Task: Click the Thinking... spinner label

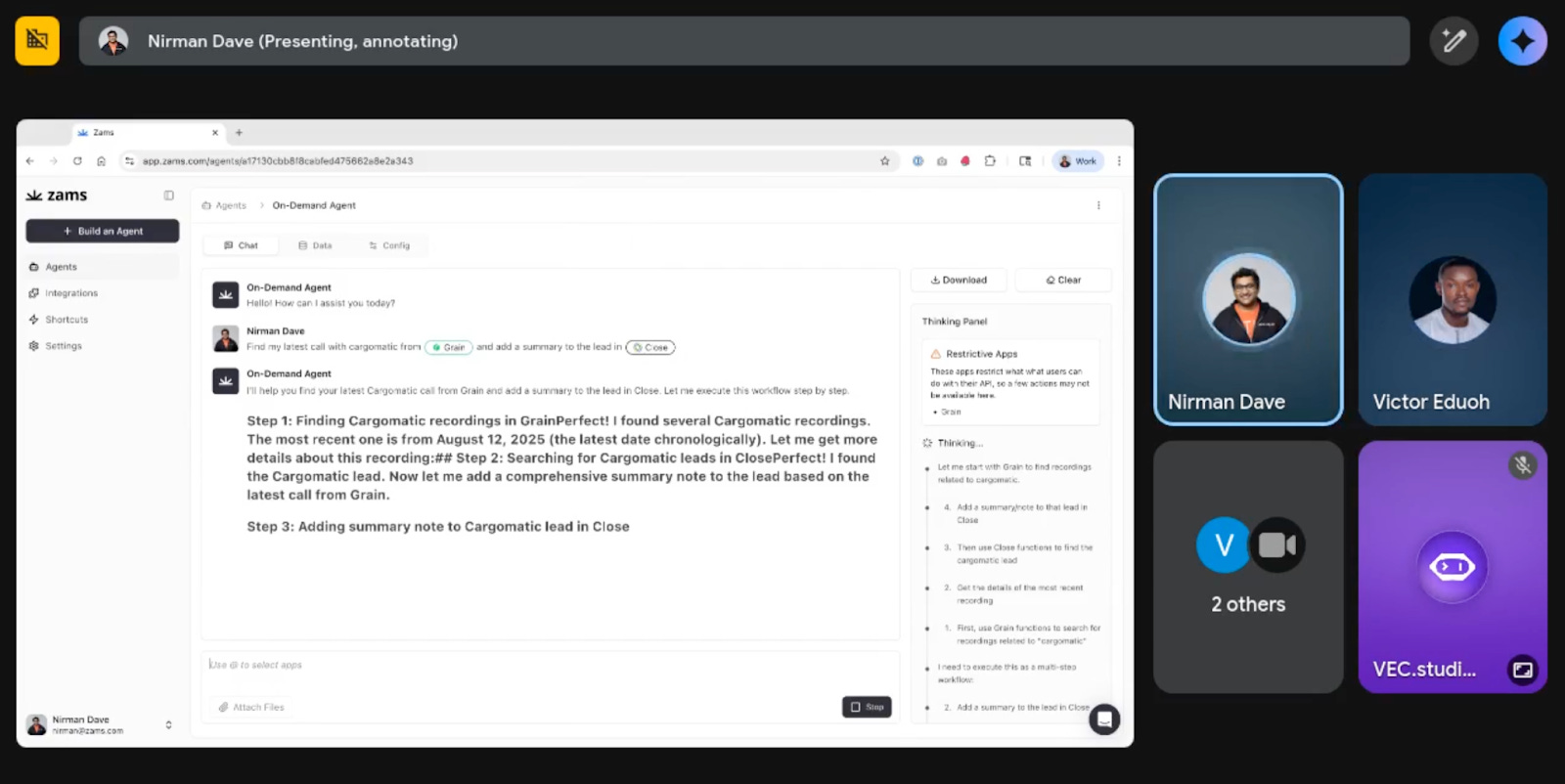Action: tap(953, 443)
